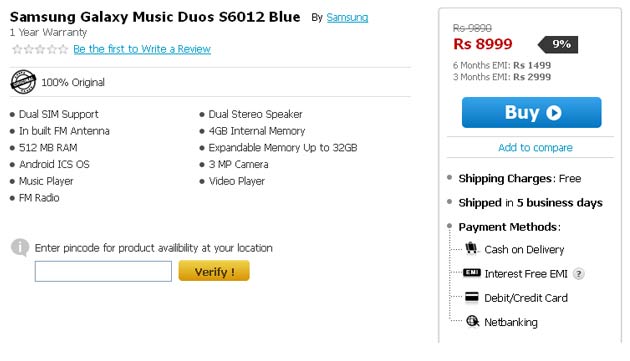630x361 pixels.
Task: Click the blue Buy button
Action: (532, 113)
